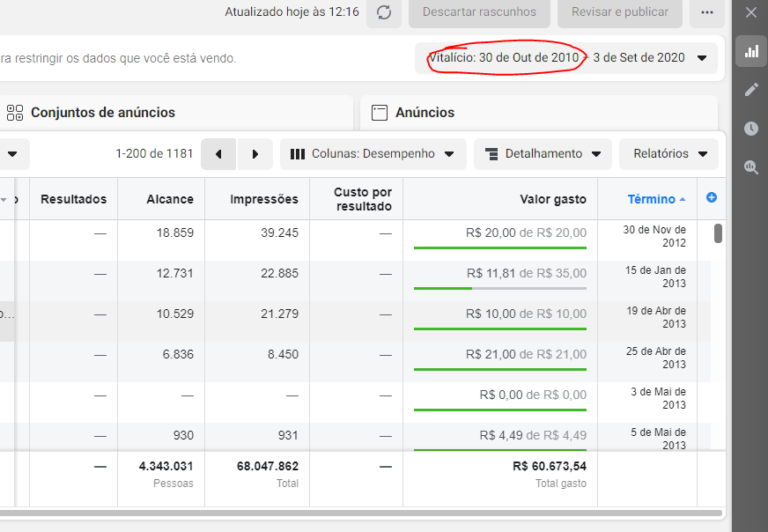
Task: Click the Descartar rascunhos button
Action: click(x=479, y=12)
